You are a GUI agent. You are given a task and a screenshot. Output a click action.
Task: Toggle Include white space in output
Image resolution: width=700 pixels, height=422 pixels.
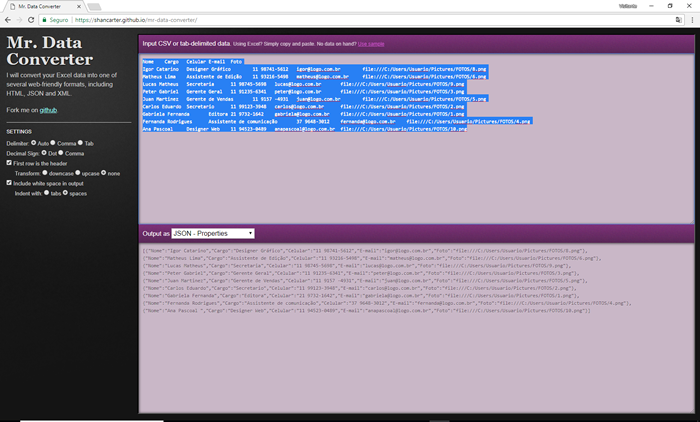[9, 183]
